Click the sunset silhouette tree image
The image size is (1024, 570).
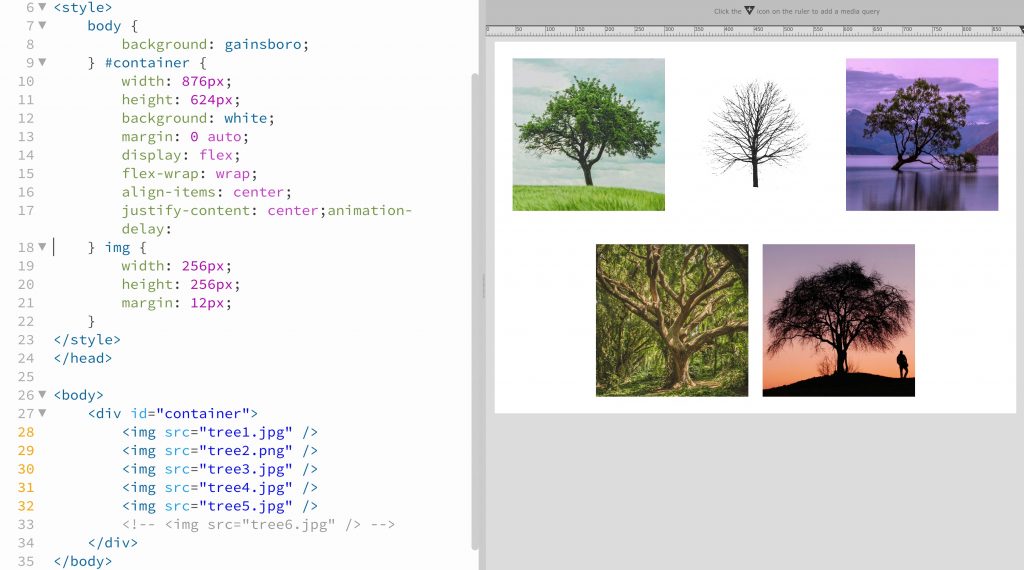click(x=839, y=320)
